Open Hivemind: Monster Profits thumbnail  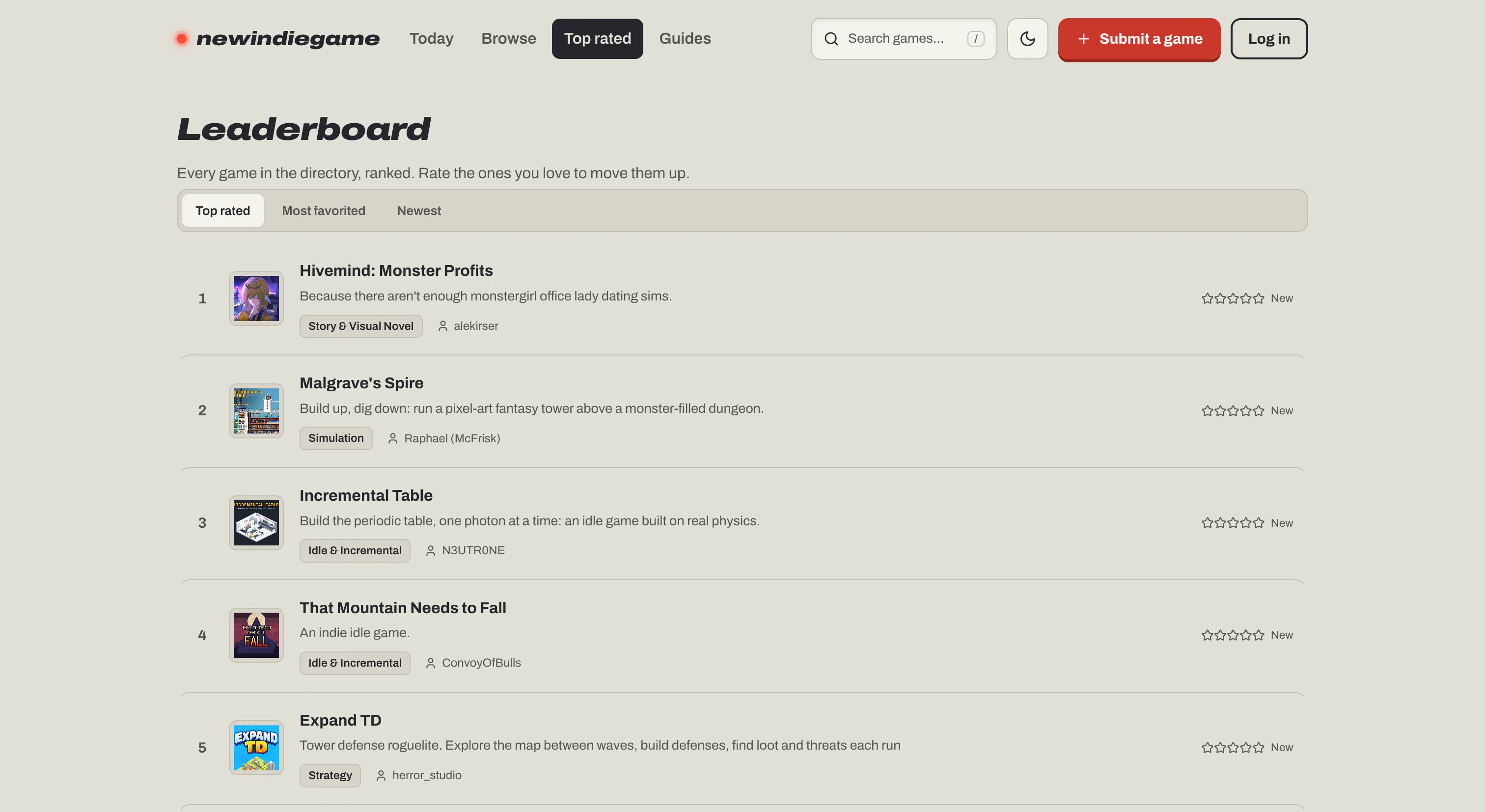256,298
